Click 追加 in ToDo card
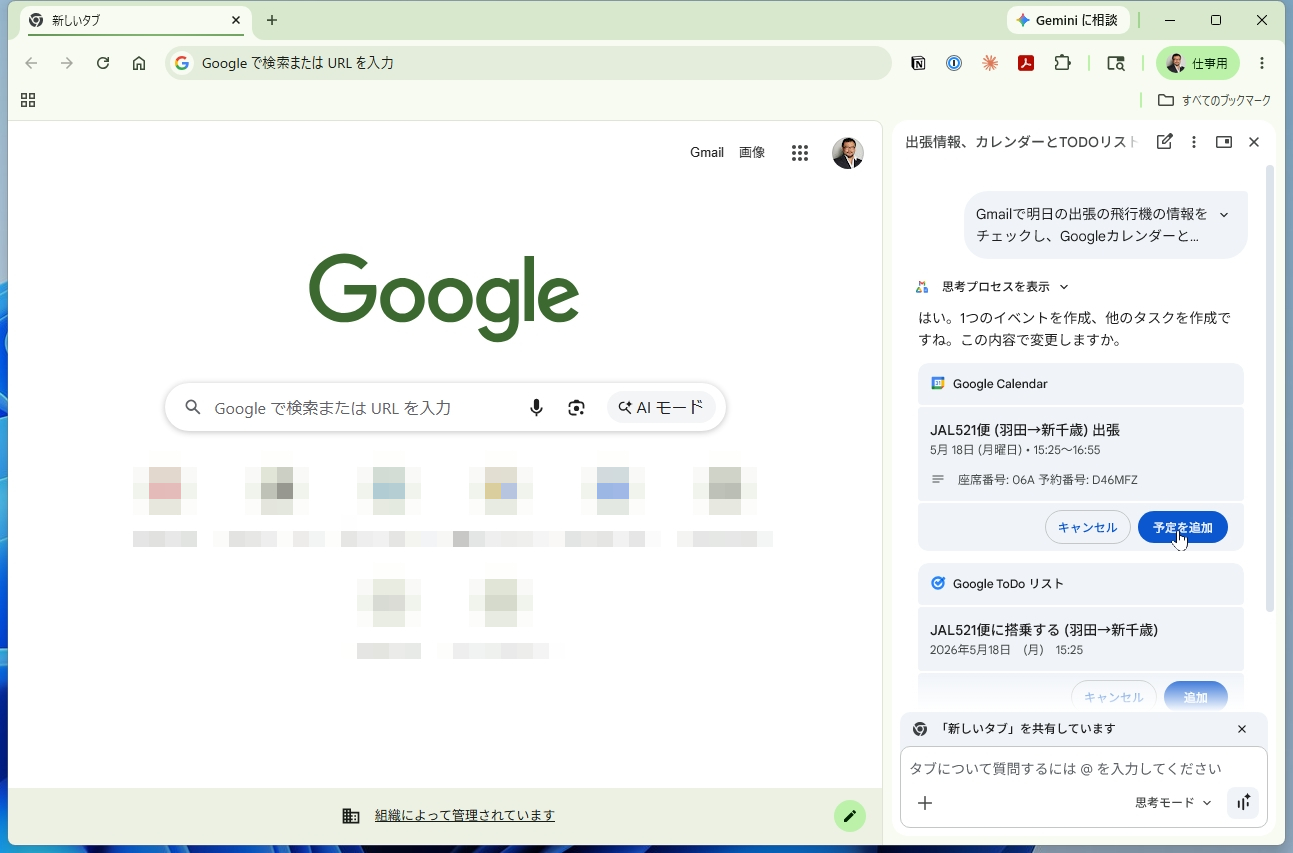The height and width of the screenshot is (853, 1293). (x=1196, y=696)
